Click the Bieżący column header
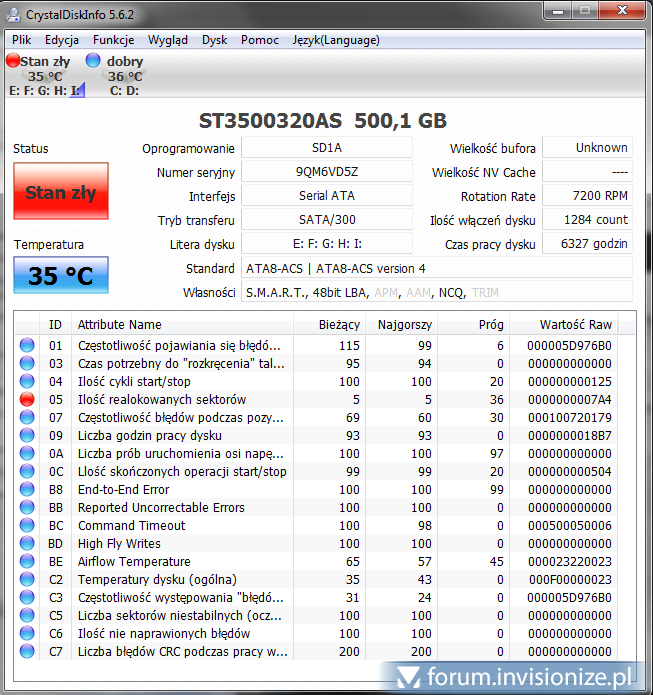Viewport: 653px width, 695px height. tap(339, 324)
